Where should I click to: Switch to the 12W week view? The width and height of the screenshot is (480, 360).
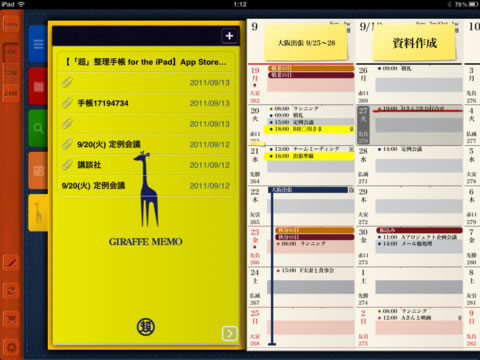[x=11, y=73]
